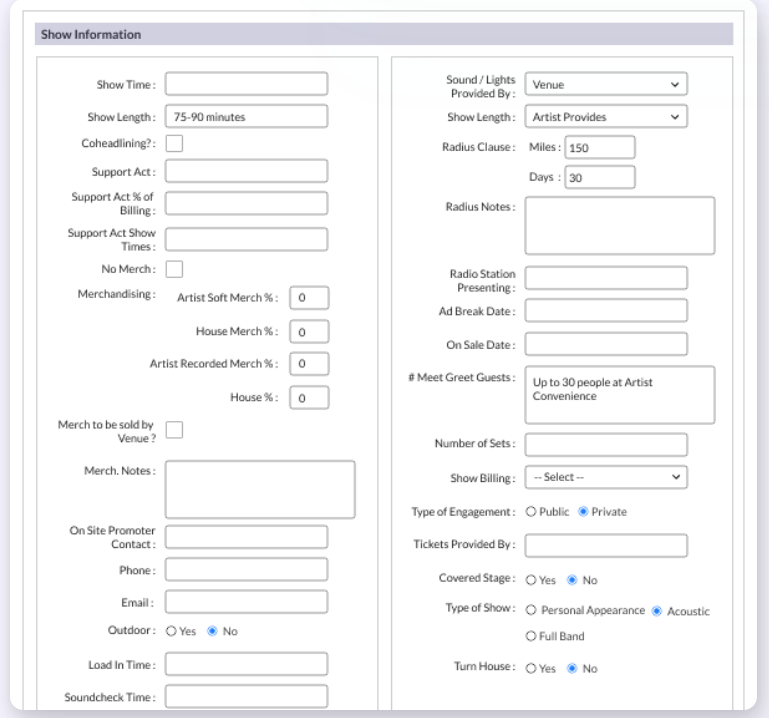The height and width of the screenshot is (718, 769).
Task: Select No for Covered Stage
Action: tap(572, 580)
